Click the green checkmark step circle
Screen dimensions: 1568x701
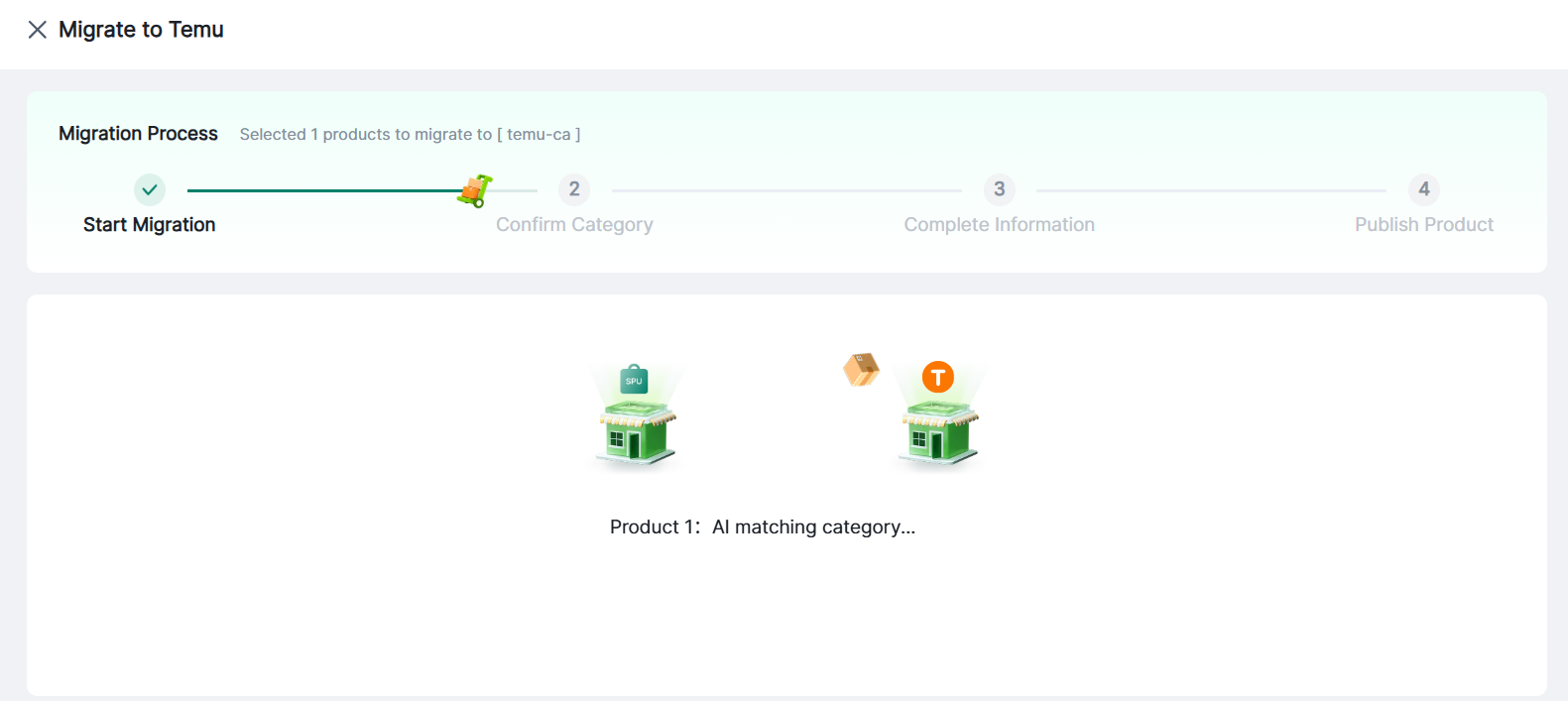tap(150, 189)
